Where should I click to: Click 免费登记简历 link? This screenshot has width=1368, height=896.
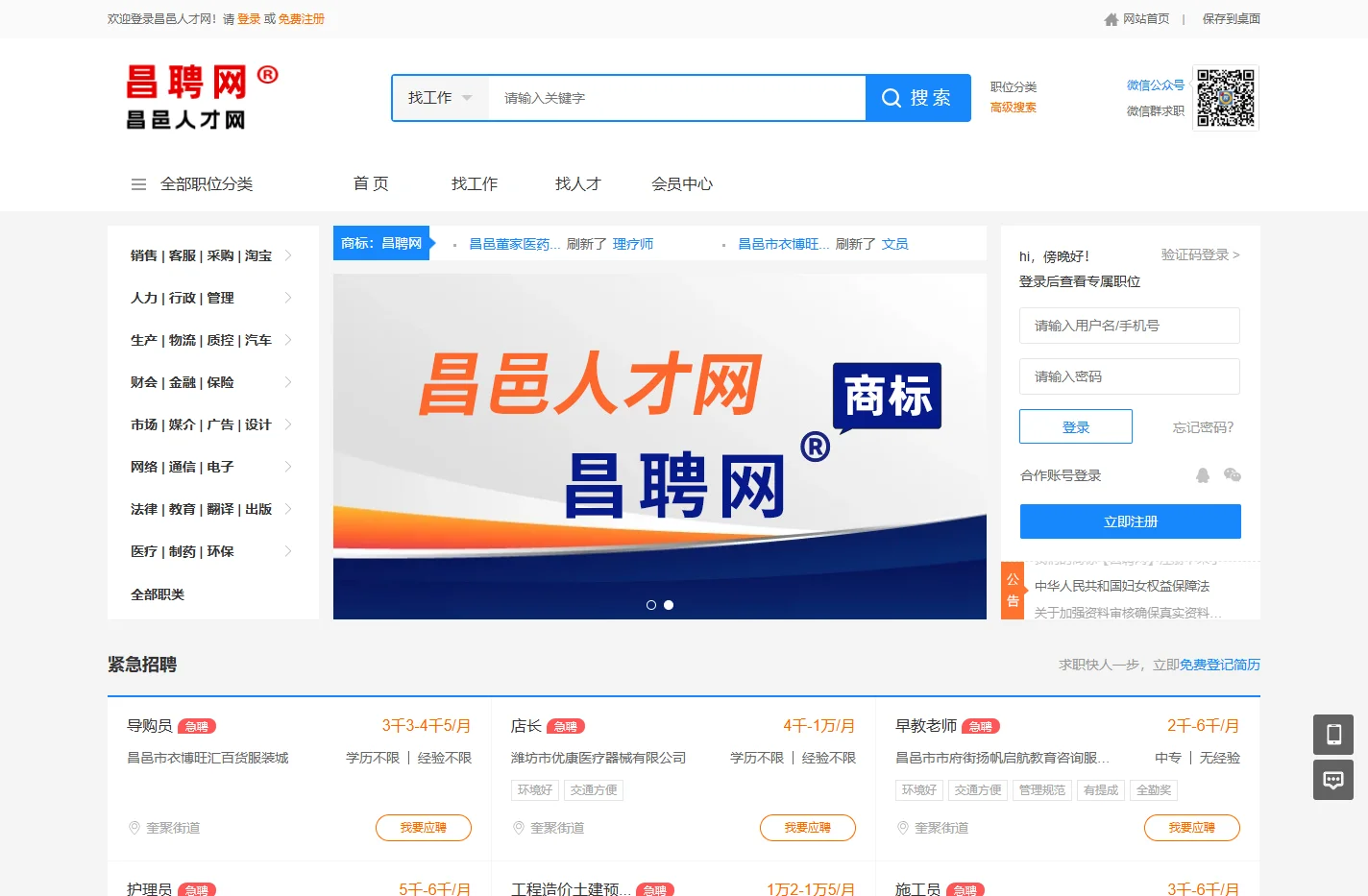(1220, 665)
